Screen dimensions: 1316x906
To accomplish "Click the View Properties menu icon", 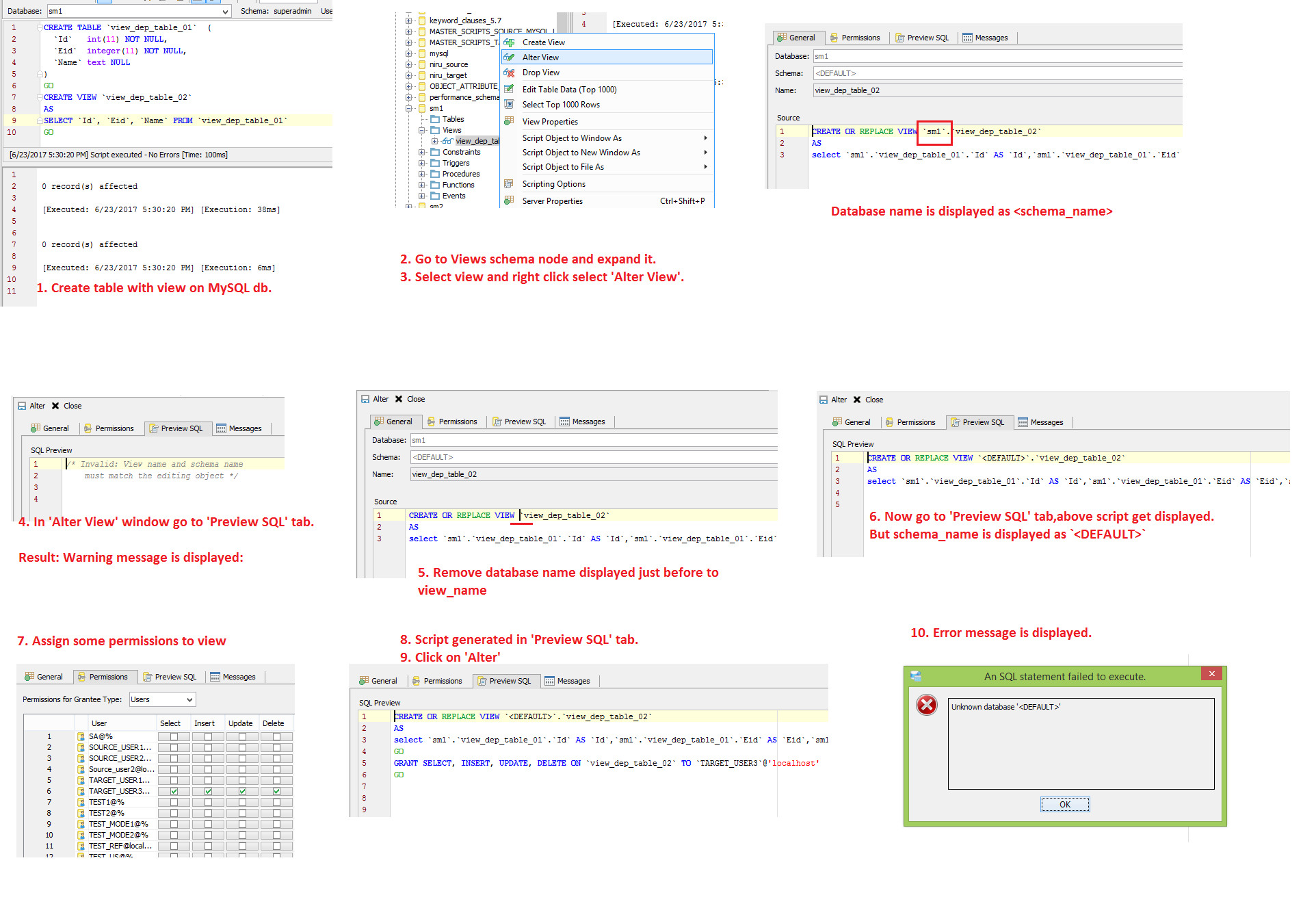I will tap(509, 121).
